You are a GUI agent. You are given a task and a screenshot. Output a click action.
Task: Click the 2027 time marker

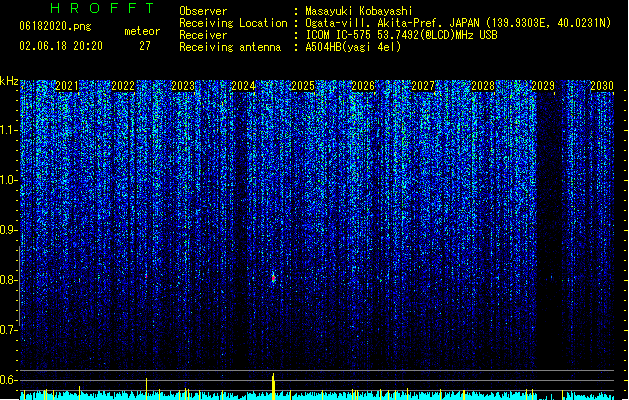pos(423,86)
